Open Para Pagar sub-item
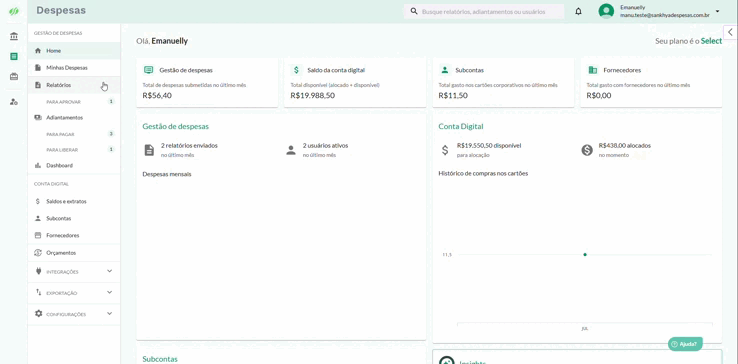Viewport: 738px width, 364px height. click(x=74, y=134)
